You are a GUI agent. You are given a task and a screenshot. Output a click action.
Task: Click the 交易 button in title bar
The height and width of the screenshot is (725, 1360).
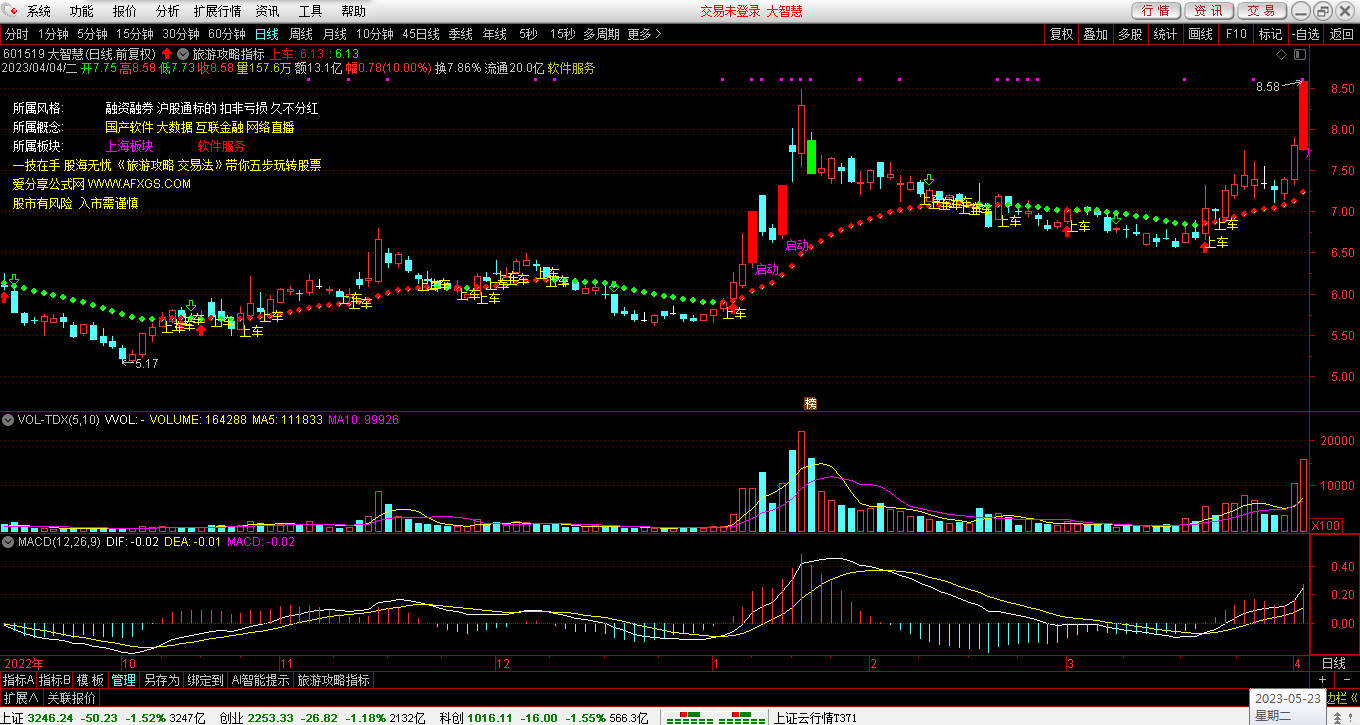(1262, 11)
